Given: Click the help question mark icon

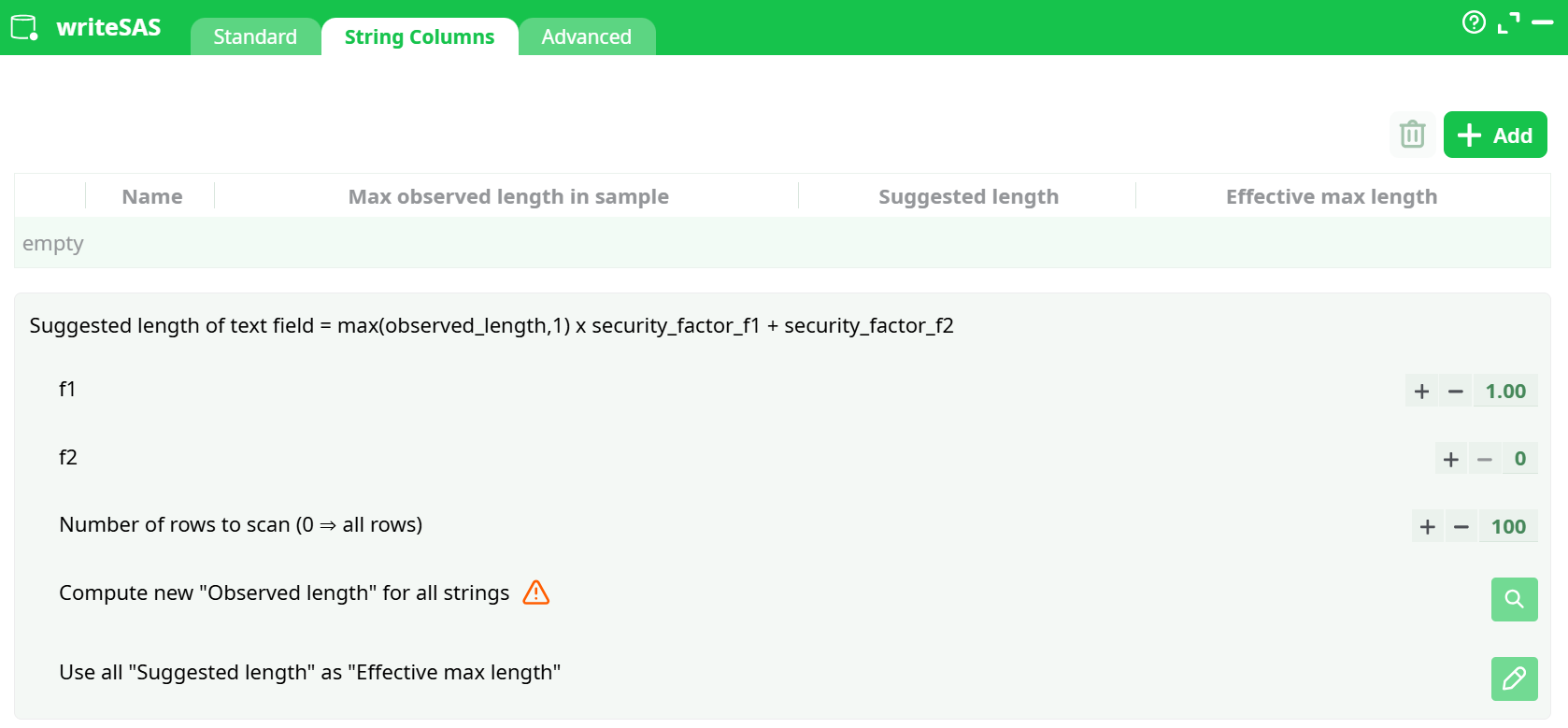Looking at the screenshot, I should pyautogui.click(x=1474, y=22).
